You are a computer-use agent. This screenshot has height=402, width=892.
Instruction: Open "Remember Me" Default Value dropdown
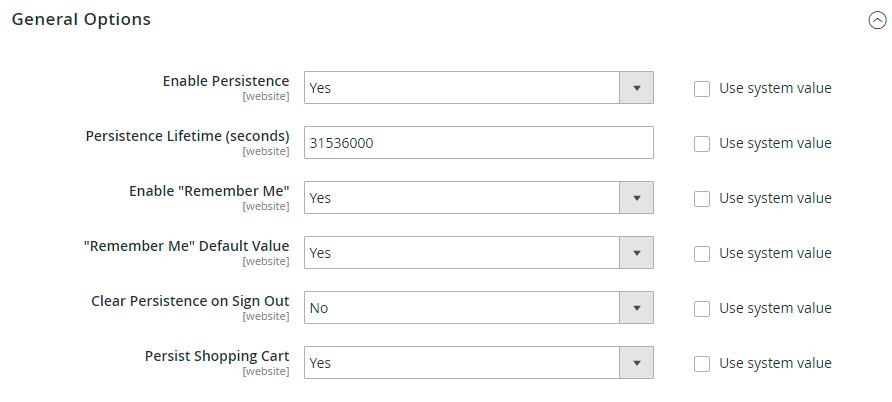pyautogui.click(x=478, y=253)
